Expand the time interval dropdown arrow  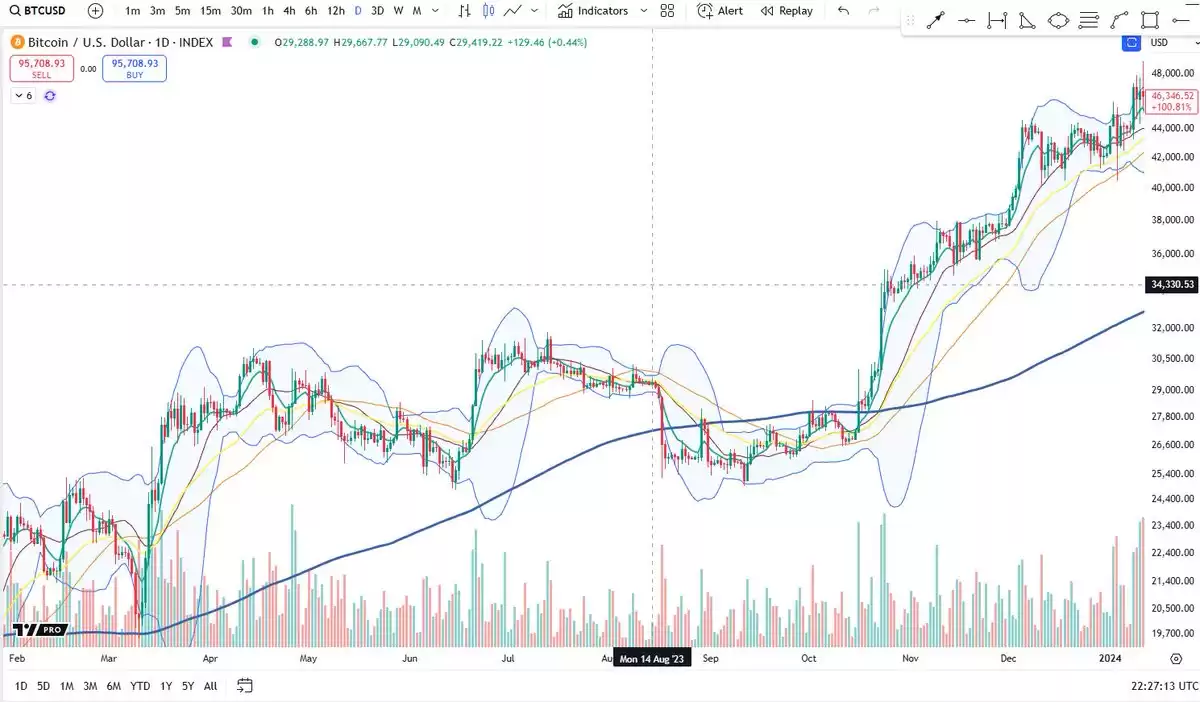[437, 10]
